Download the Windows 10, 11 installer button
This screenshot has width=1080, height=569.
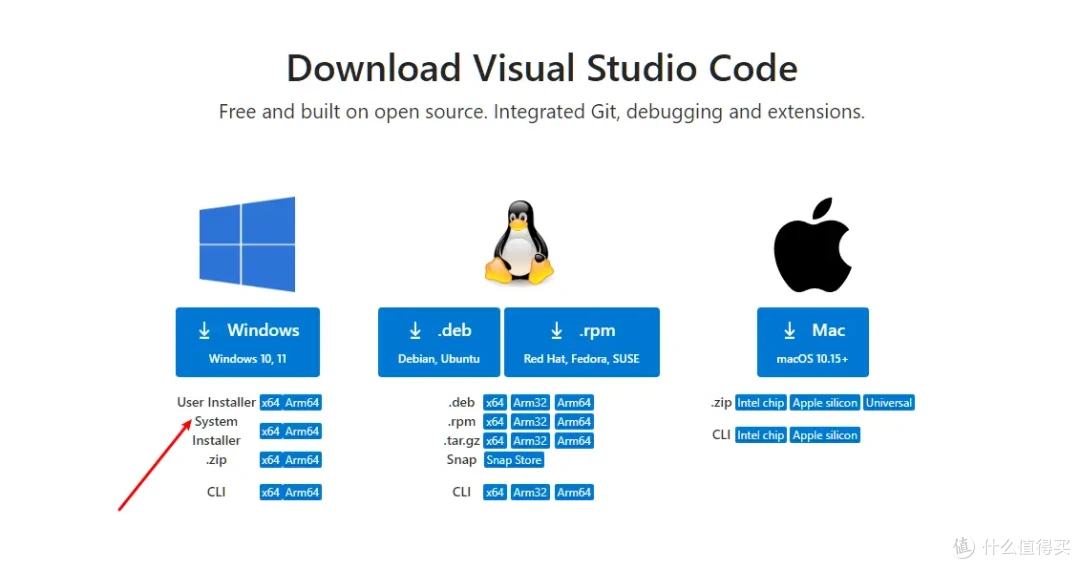(248, 342)
